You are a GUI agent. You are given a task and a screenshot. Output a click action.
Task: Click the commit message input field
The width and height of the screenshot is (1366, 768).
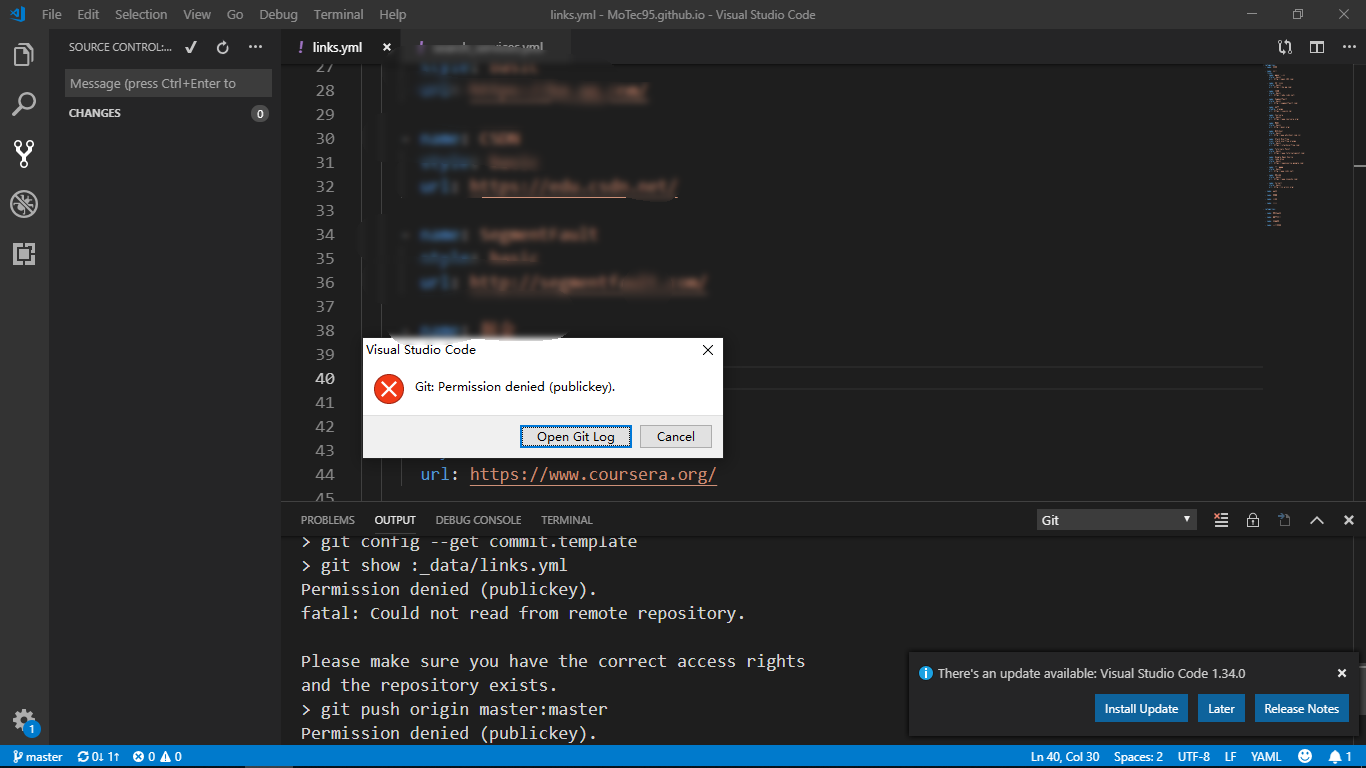[168, 82]
